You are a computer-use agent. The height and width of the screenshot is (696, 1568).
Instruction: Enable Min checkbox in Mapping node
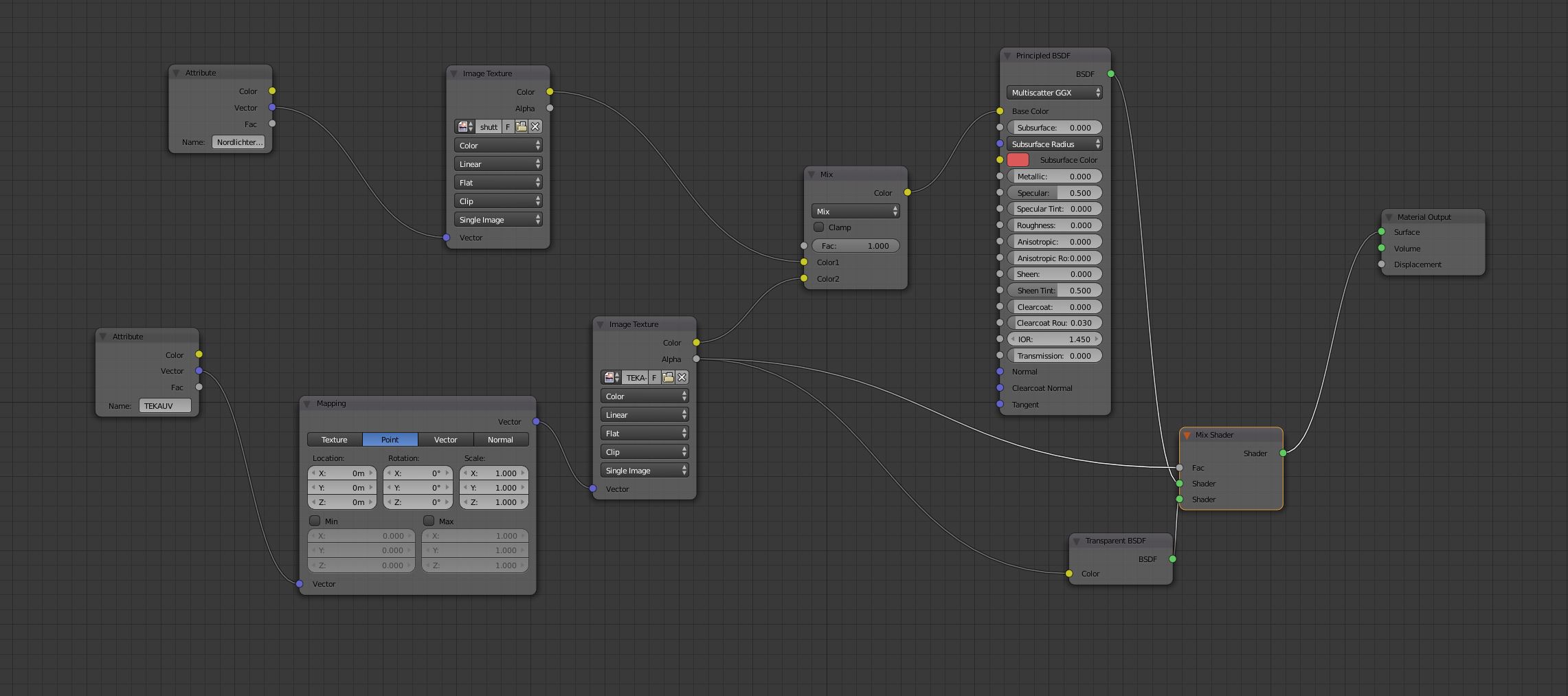pos(315,521)
